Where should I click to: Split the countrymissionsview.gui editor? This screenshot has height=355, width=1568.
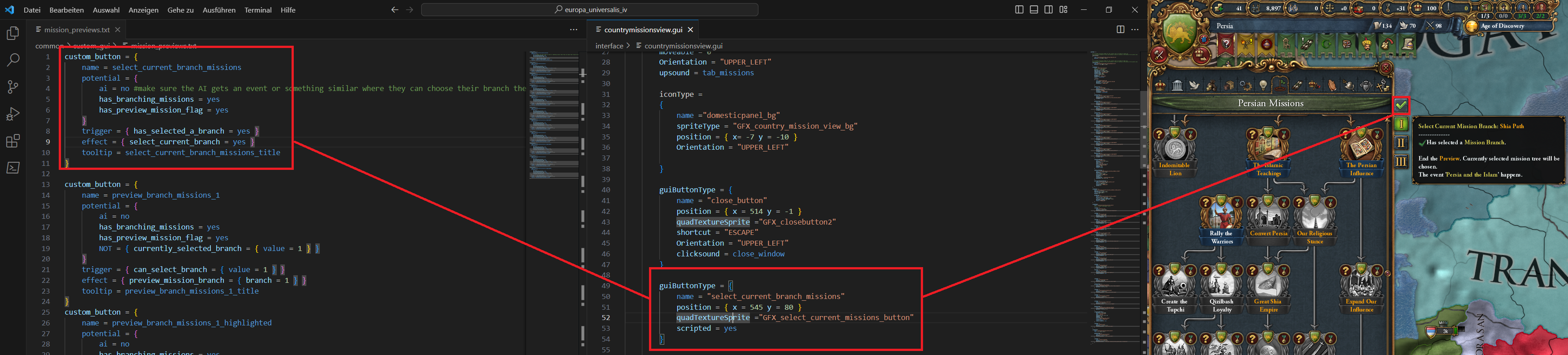coord(1120,29)
